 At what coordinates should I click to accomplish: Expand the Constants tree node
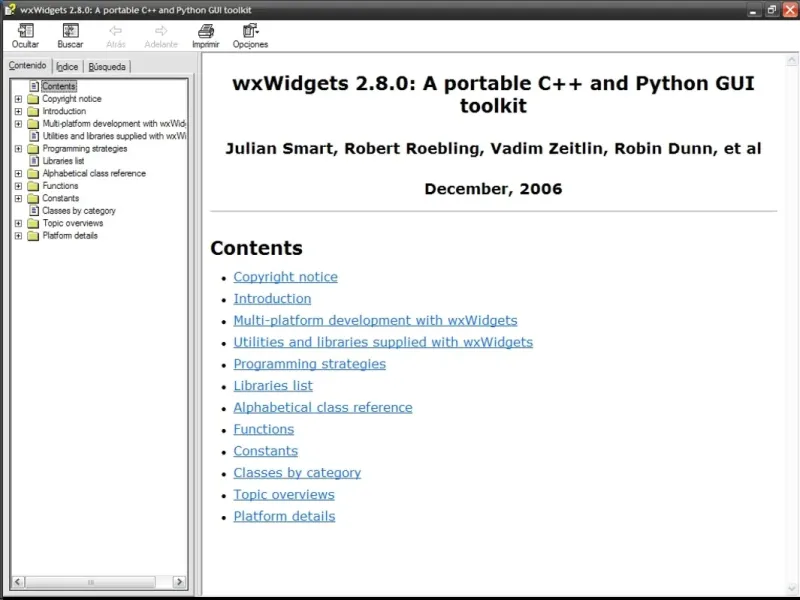[18, 198]
